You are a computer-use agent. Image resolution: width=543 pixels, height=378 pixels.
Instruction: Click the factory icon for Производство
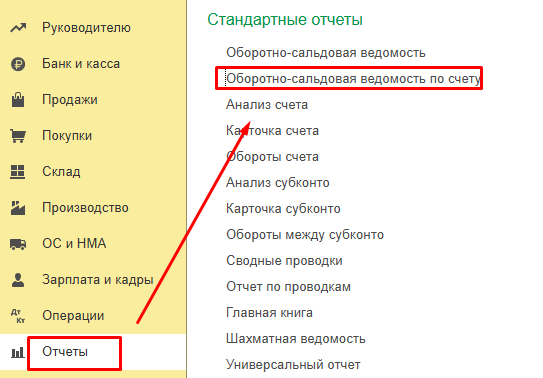pos(18,208)
